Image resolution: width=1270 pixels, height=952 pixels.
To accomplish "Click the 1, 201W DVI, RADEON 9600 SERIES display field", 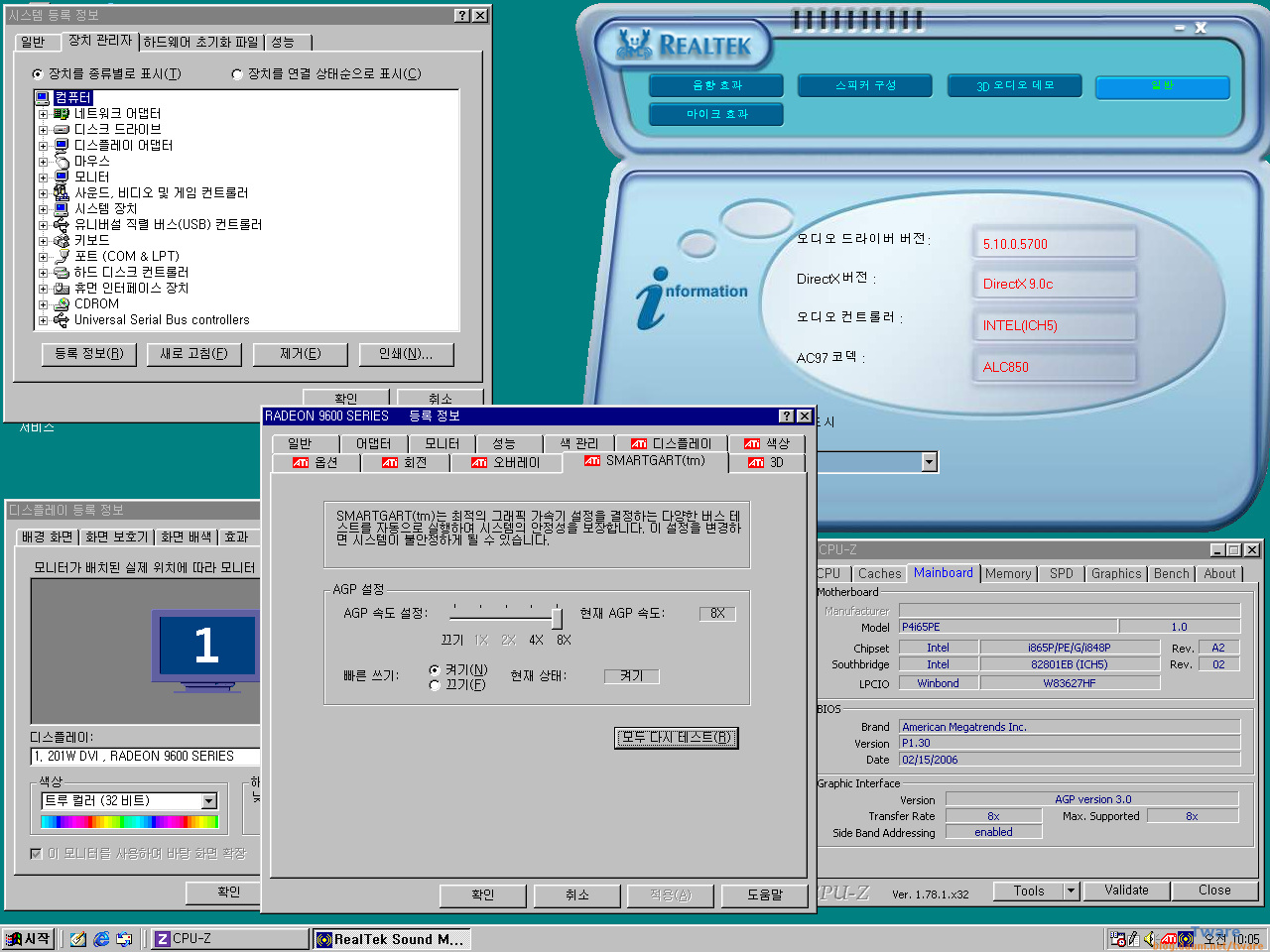I will tap(145, 756).
